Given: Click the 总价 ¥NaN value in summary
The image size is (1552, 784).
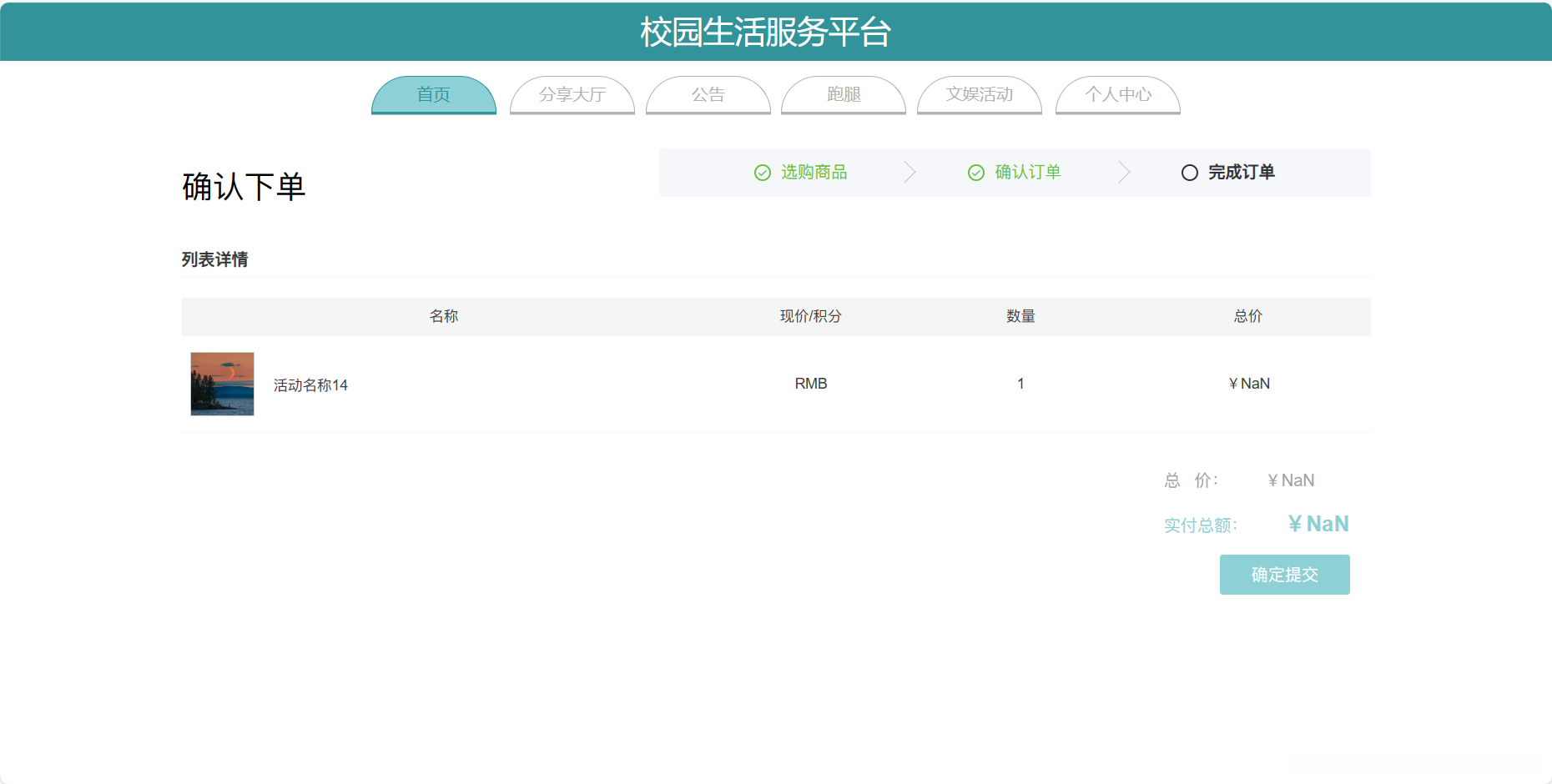Looking at the screenshot, I should point(1290,480).
